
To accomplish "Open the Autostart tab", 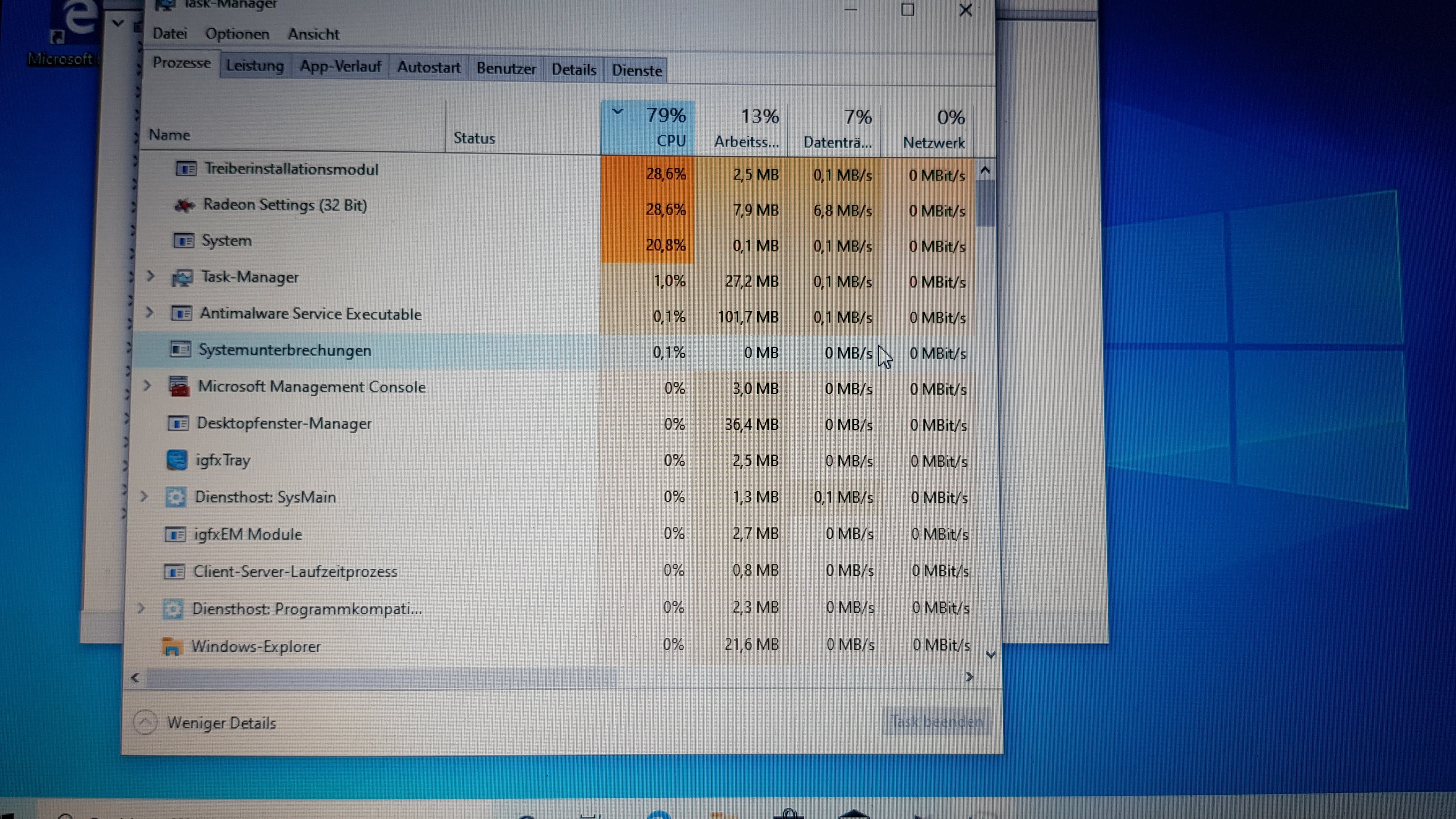I will (x=428, y=68).
